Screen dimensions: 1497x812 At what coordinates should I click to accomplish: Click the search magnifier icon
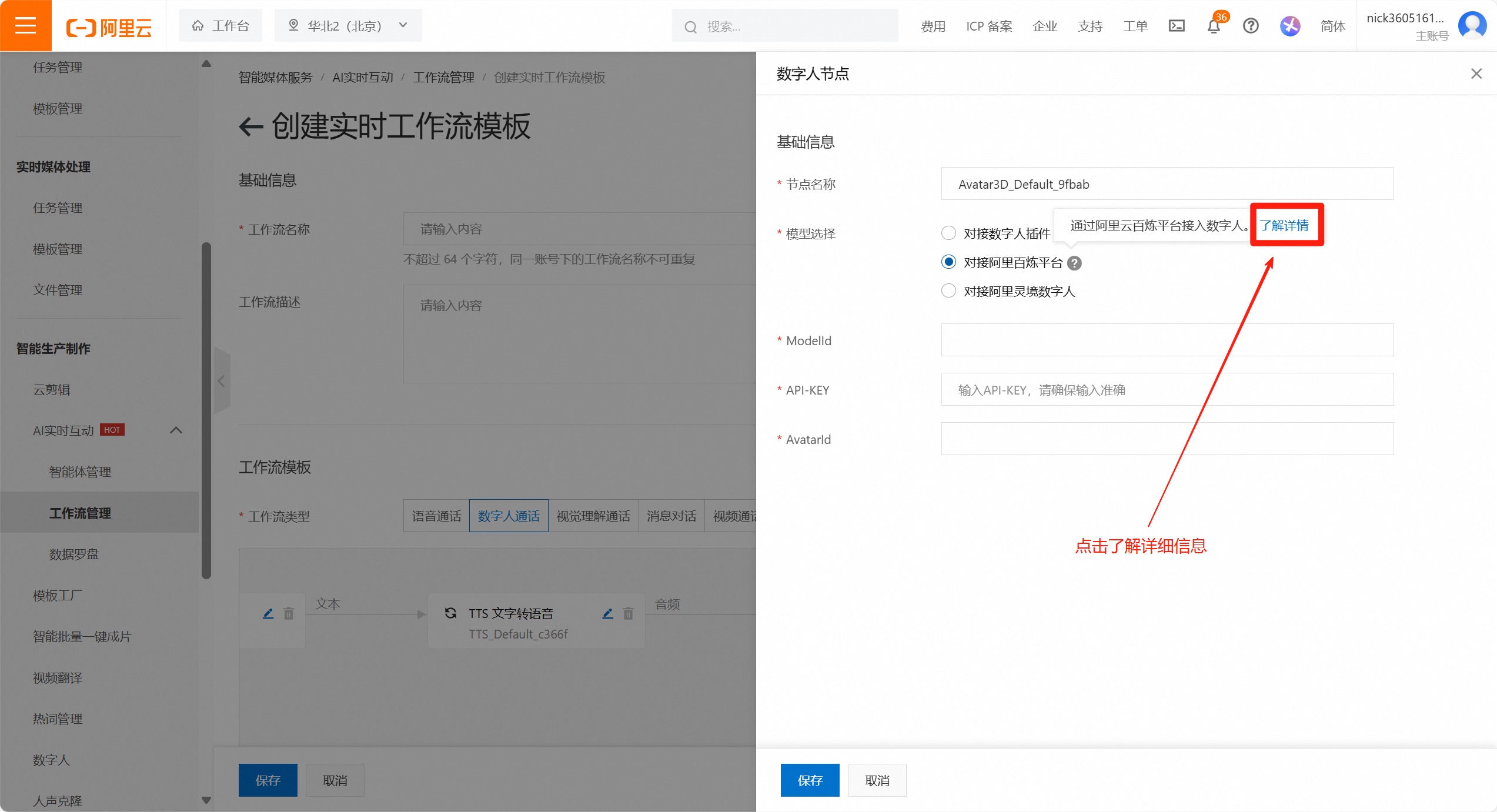691,26
